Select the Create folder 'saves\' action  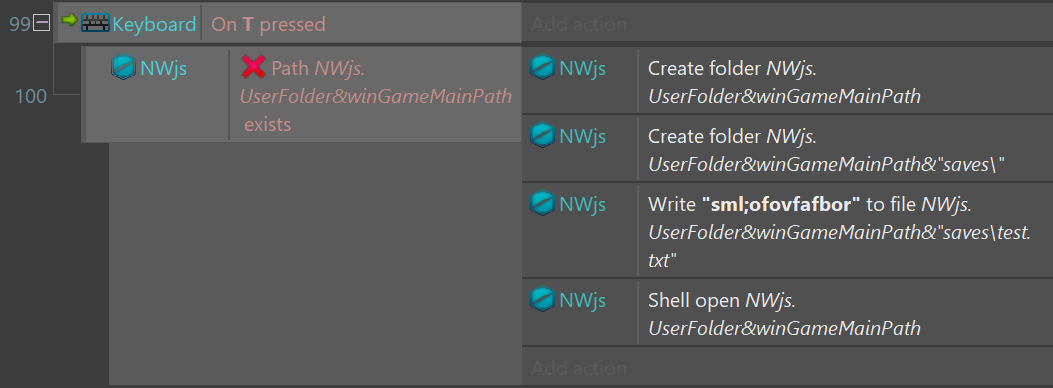tap(827, 150)
